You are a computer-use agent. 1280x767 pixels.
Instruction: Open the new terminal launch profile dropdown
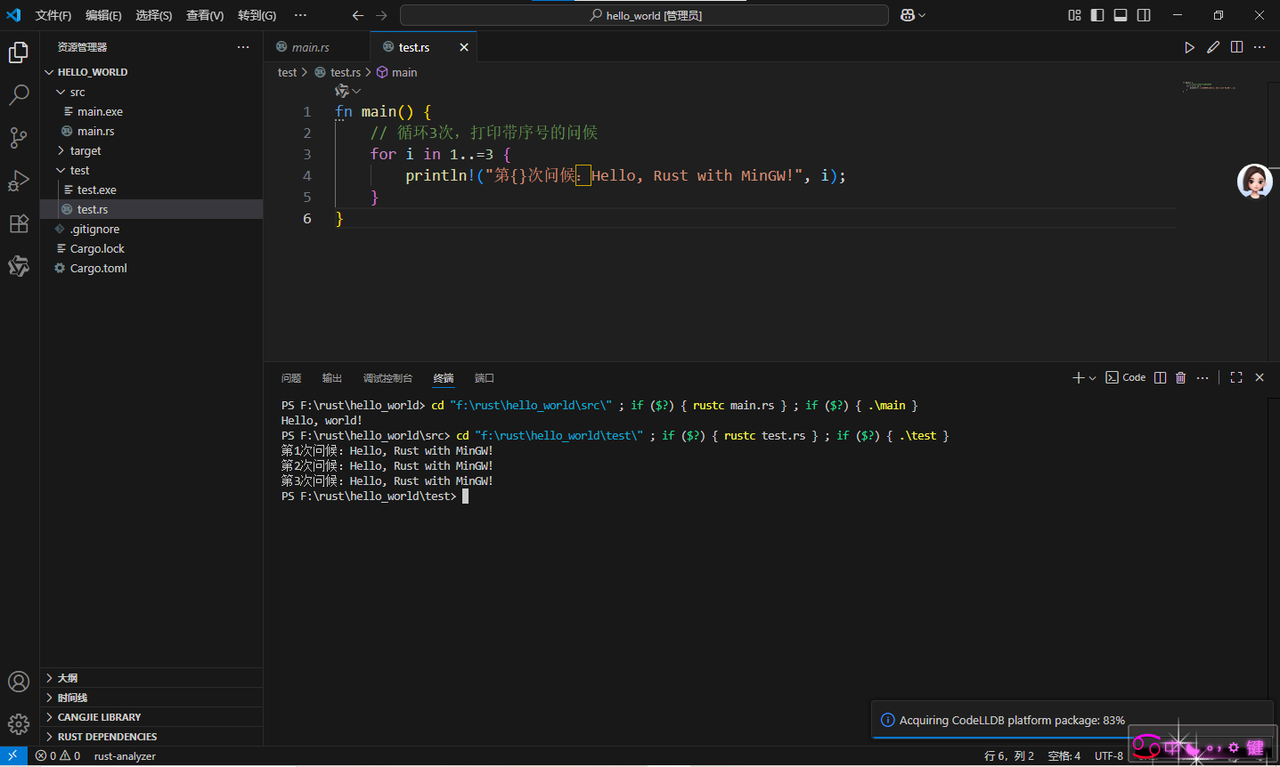1093,378
